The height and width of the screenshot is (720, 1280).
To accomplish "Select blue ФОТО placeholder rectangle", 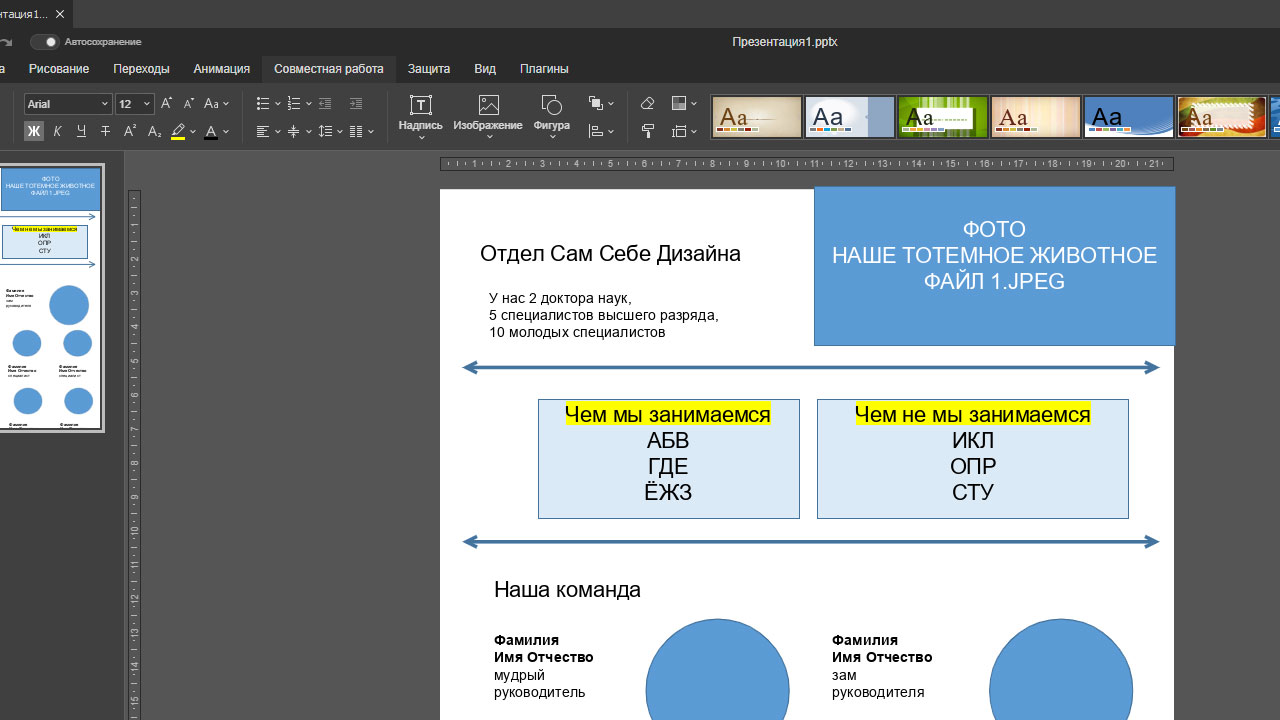I will coord(994,266).
